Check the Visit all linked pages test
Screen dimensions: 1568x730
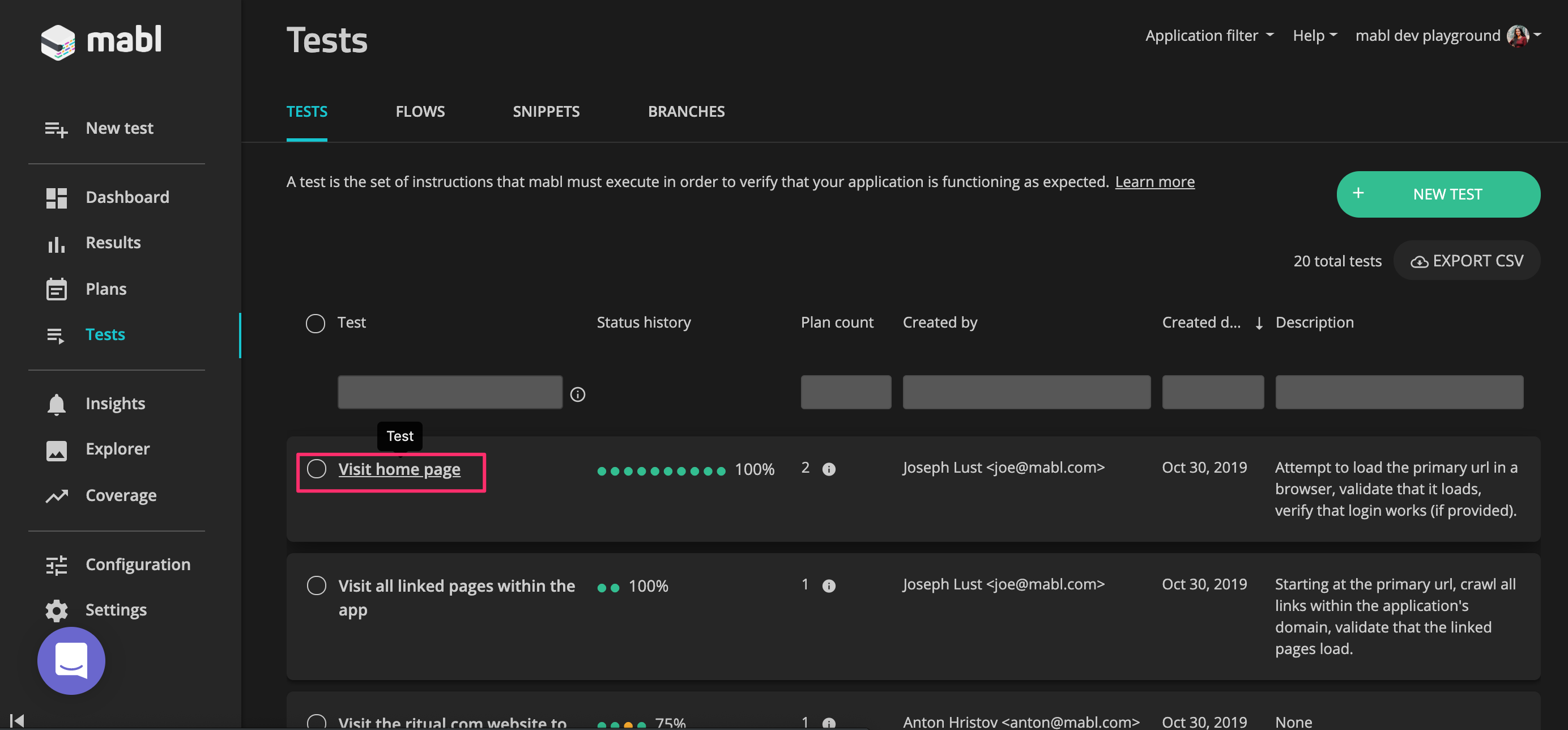[x=317, y=585]
